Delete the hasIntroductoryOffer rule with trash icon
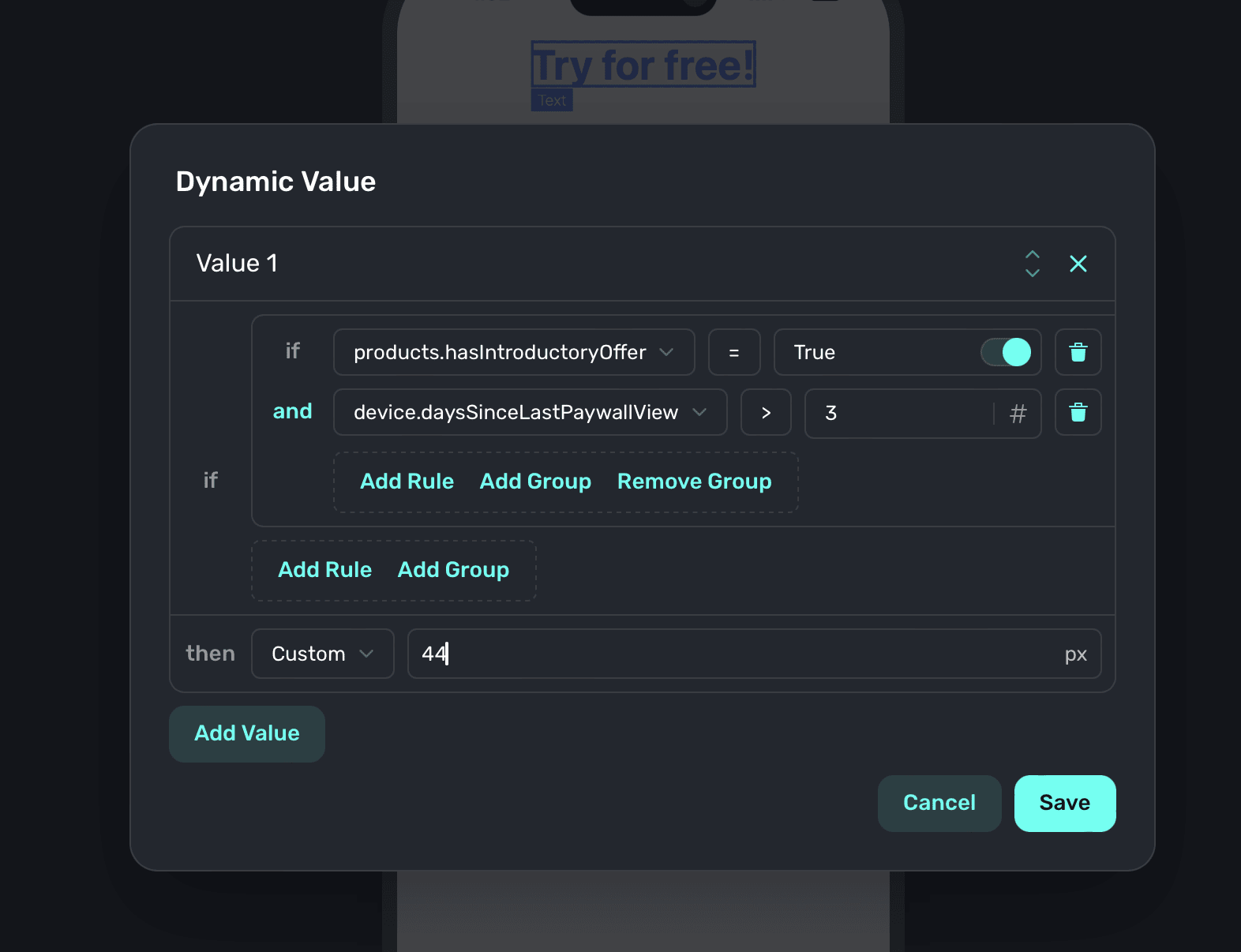The width and height of the screenshot is (1241, 952). tap(1078, 352)
